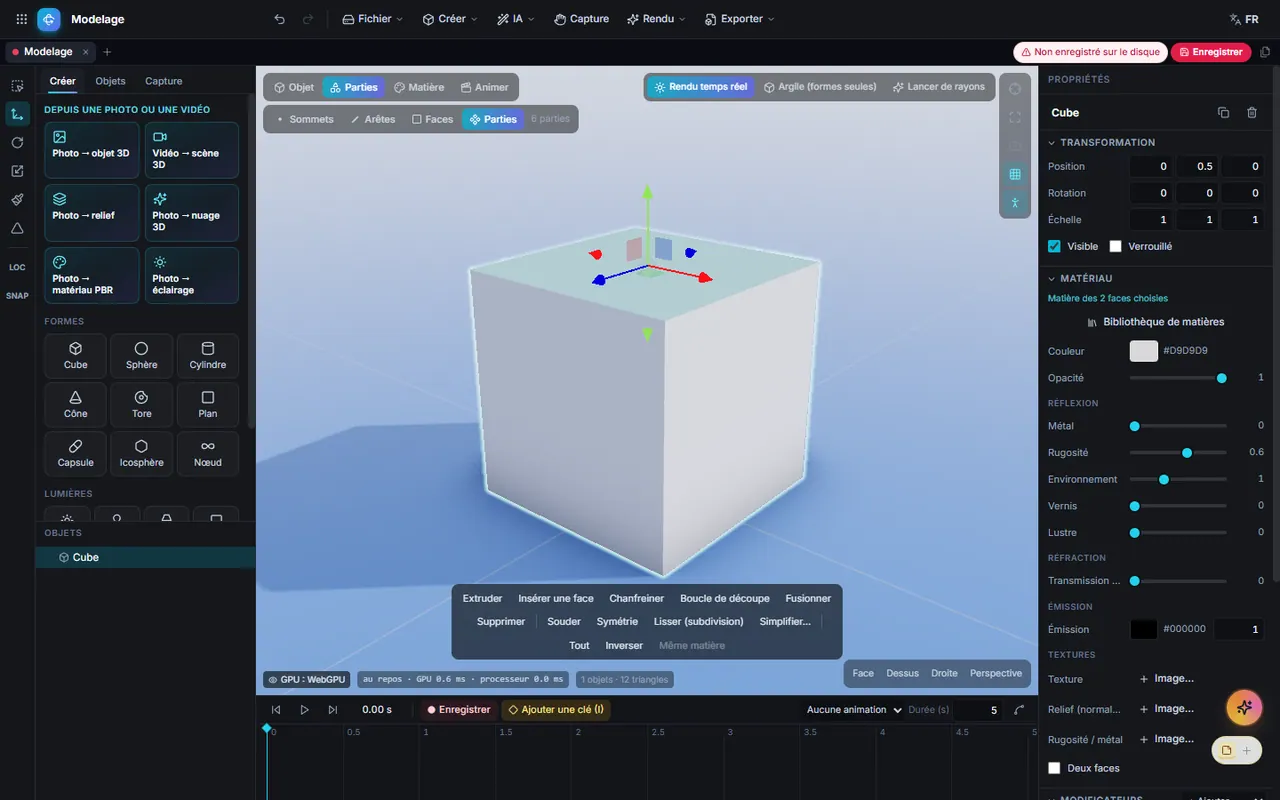Add a Cube shape
This screenshot has width=1280, height=800.
[x=76, y=355]
